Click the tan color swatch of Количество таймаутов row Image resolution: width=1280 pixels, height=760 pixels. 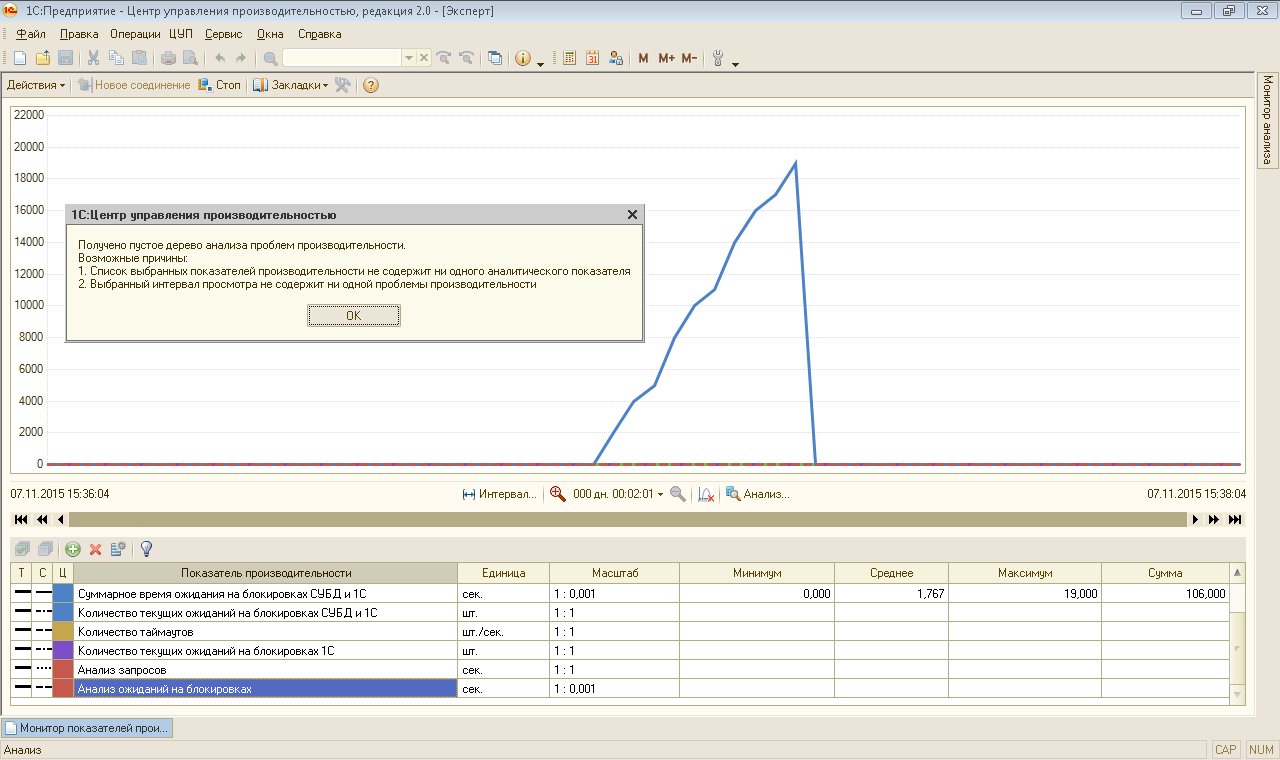click(63, 631)
